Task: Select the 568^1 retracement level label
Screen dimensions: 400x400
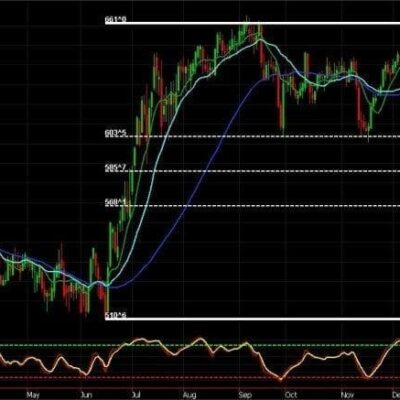Action: (x=116, y=203)
